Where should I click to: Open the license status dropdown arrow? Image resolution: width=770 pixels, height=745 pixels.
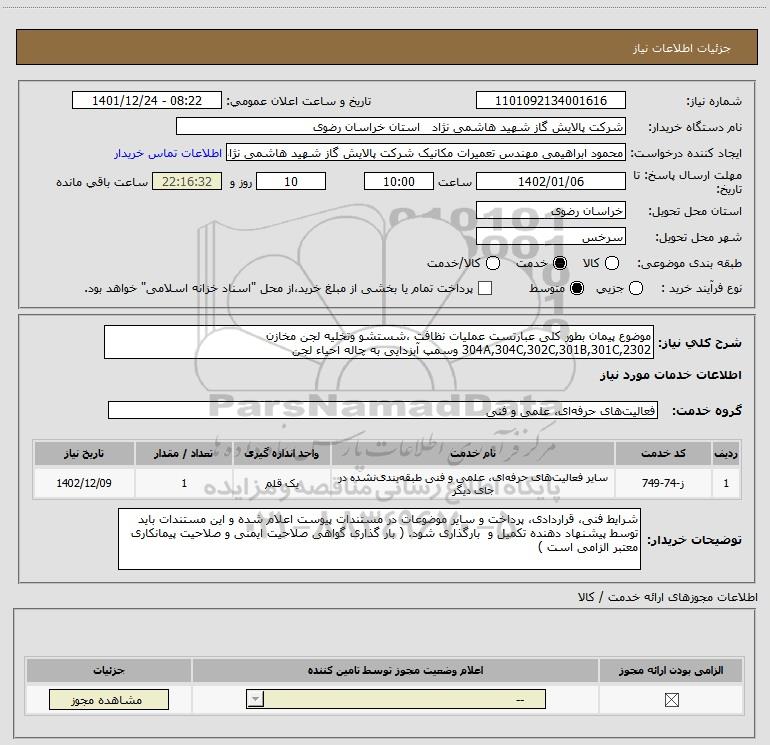point(255,699)
